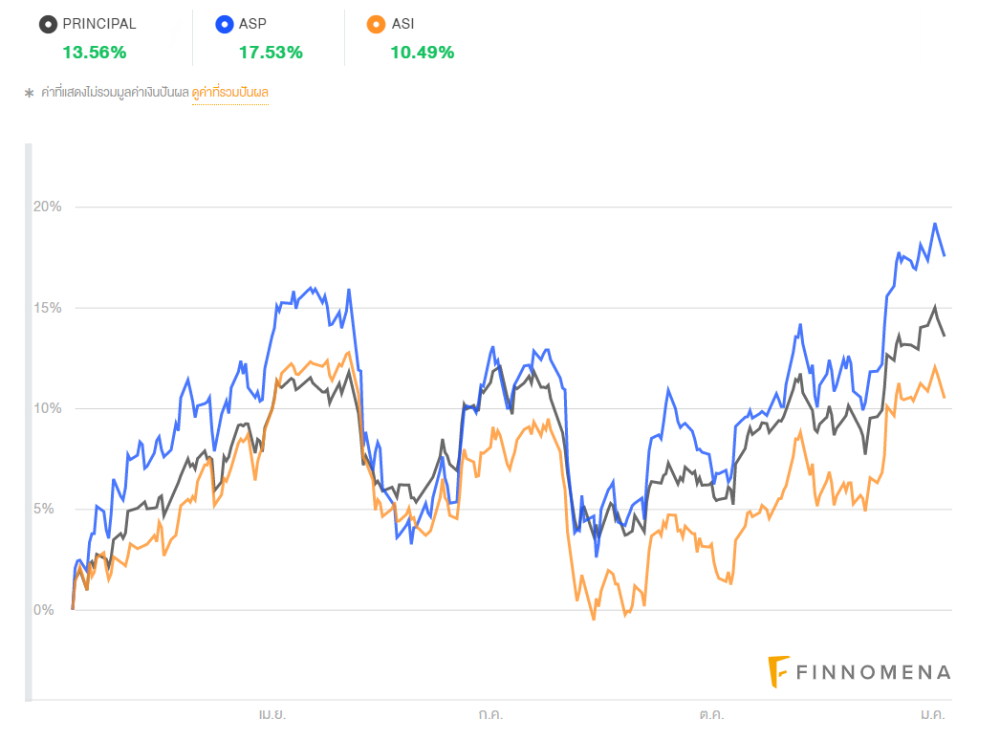Toggle the ASI series name label

click(403, 24)
